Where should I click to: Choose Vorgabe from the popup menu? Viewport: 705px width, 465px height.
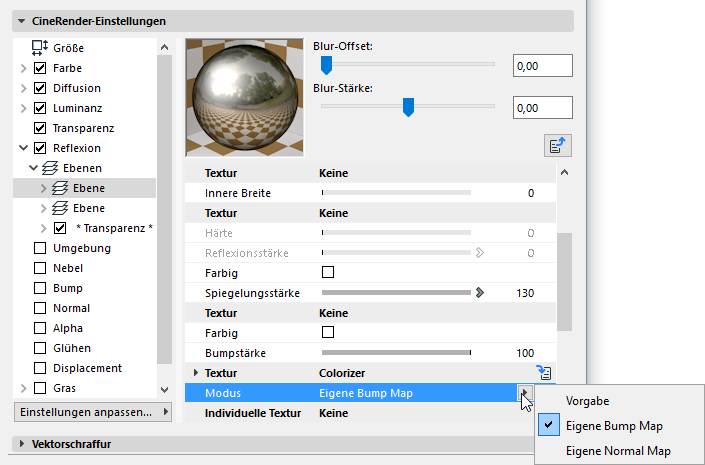click(x=589, y=401)
